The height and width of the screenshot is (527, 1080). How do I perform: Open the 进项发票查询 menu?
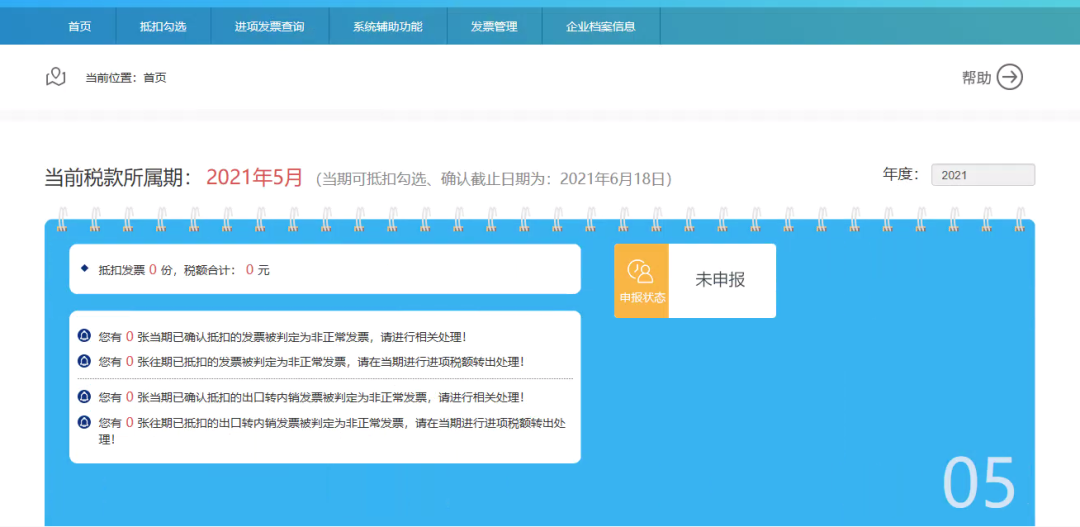(x=269, y=27)
